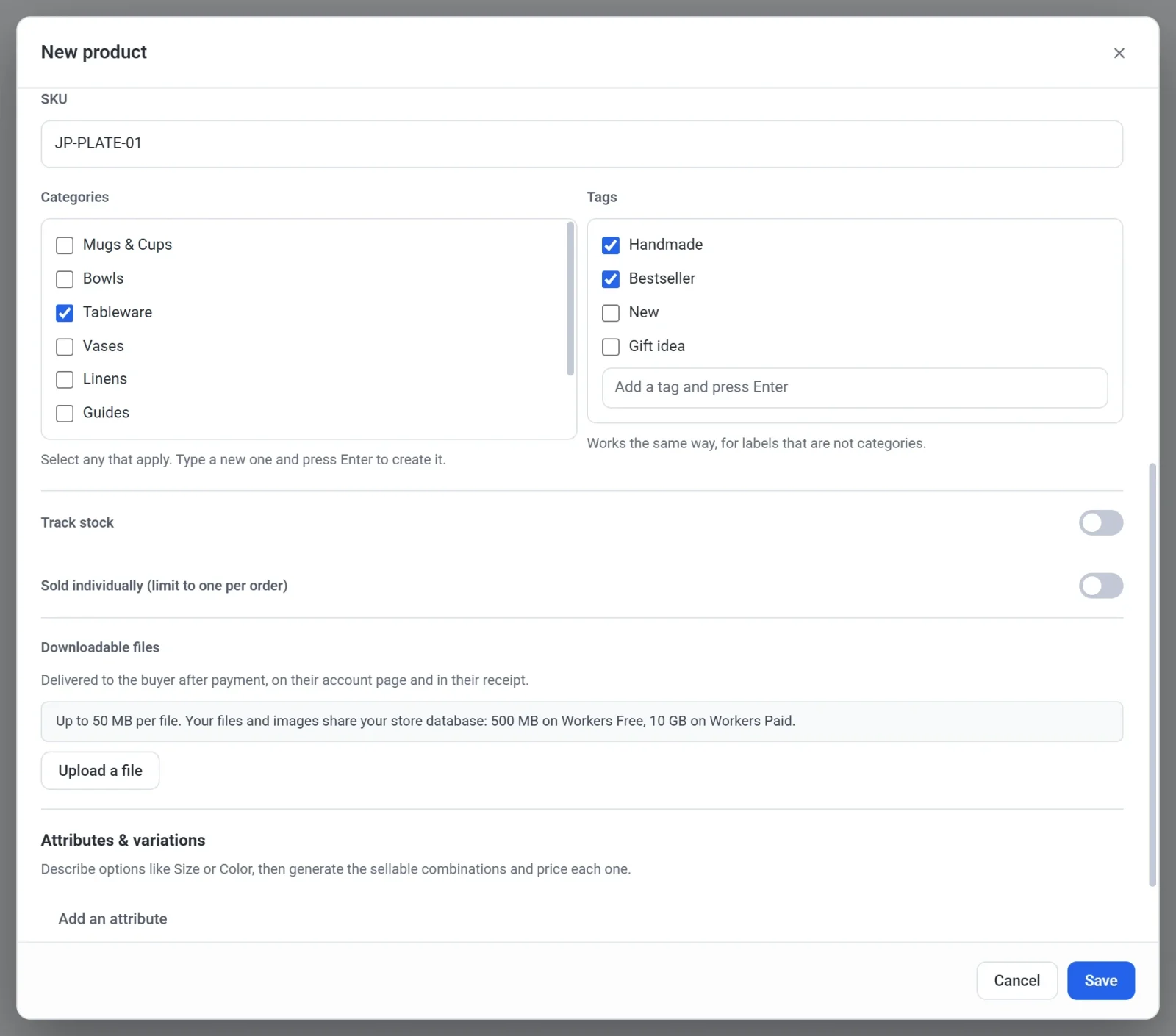1176x1036 pixels.
Task: Check the Gift idea tag
Action: point(611,347)
